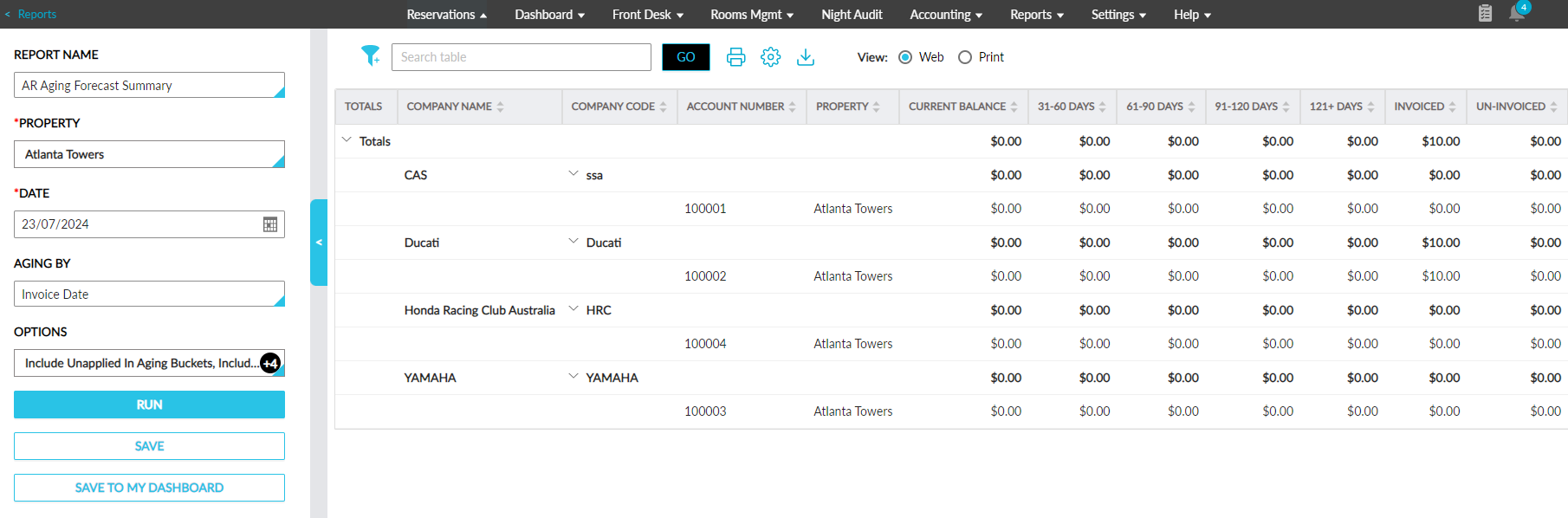This screenshot has width=1568, height=518.
Task: Sort by Company Name column
Action: (x=501, y=107)
